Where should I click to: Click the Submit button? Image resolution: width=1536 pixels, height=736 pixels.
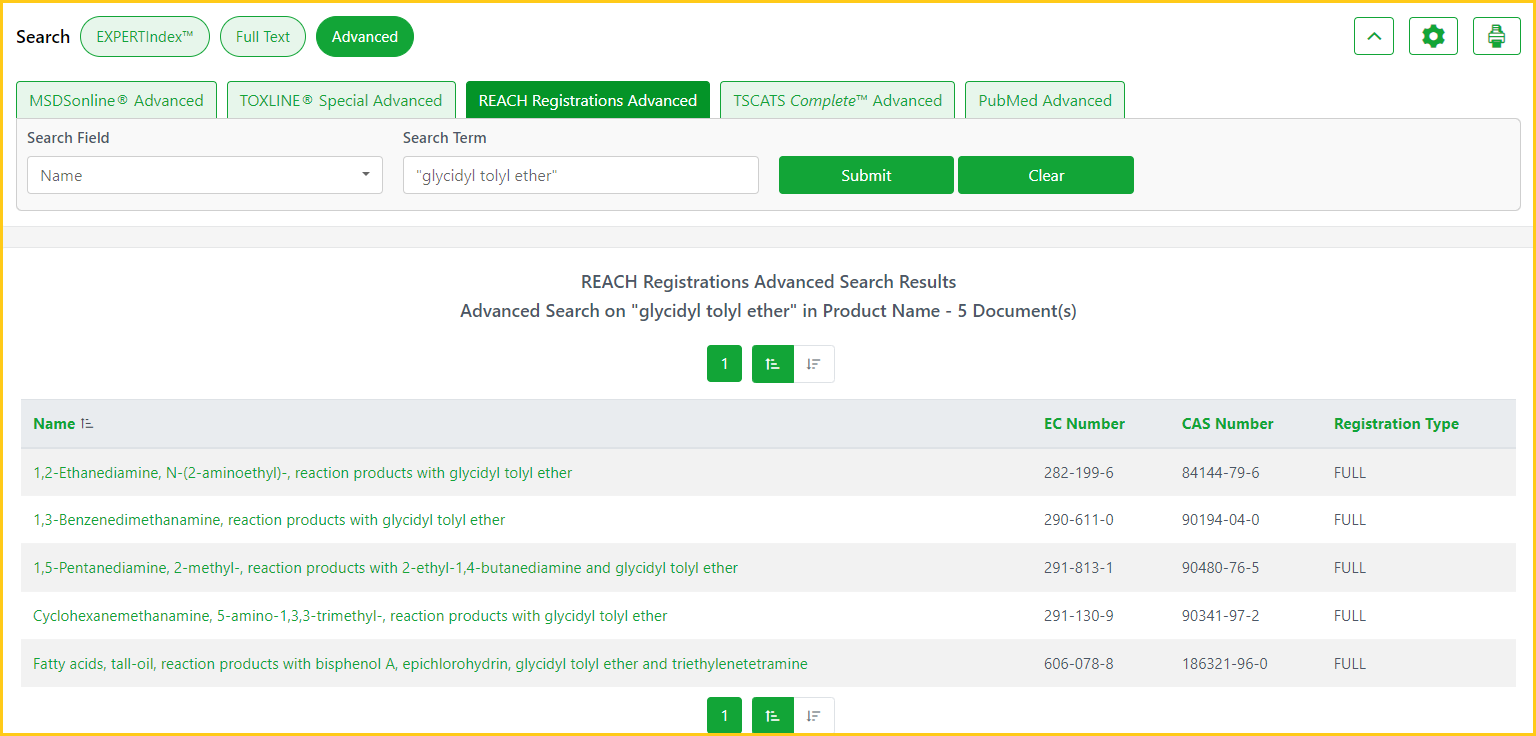pyautogui.click(x=865, y=175)
